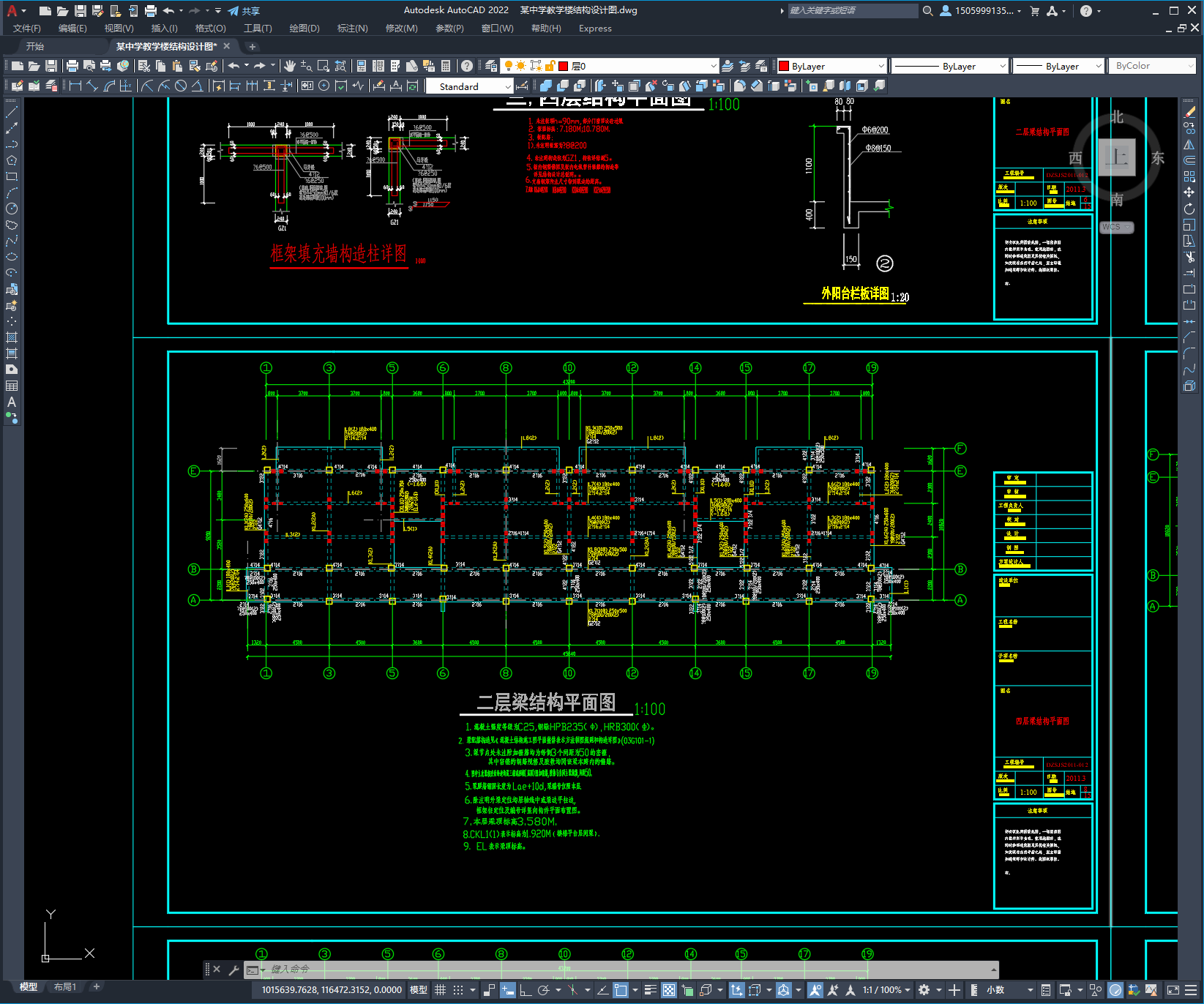Click the Plot printer icon
Screen dimensions: 1204x1004
click(72, 66)
